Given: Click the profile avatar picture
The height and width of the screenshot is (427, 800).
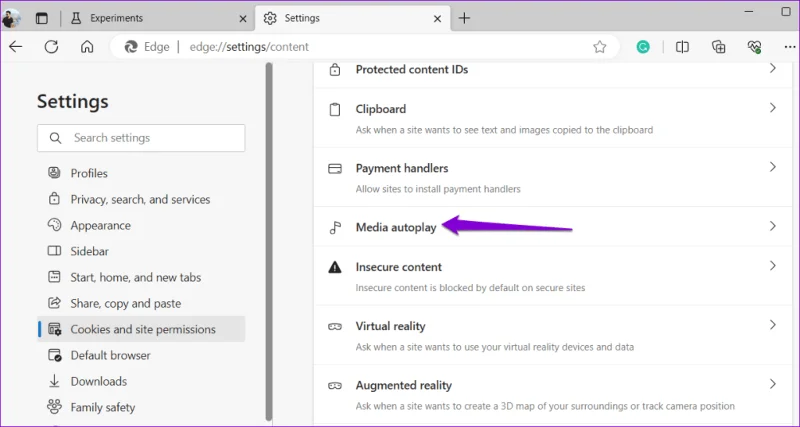Looking at the screenshot, I should tap(11, 18).
